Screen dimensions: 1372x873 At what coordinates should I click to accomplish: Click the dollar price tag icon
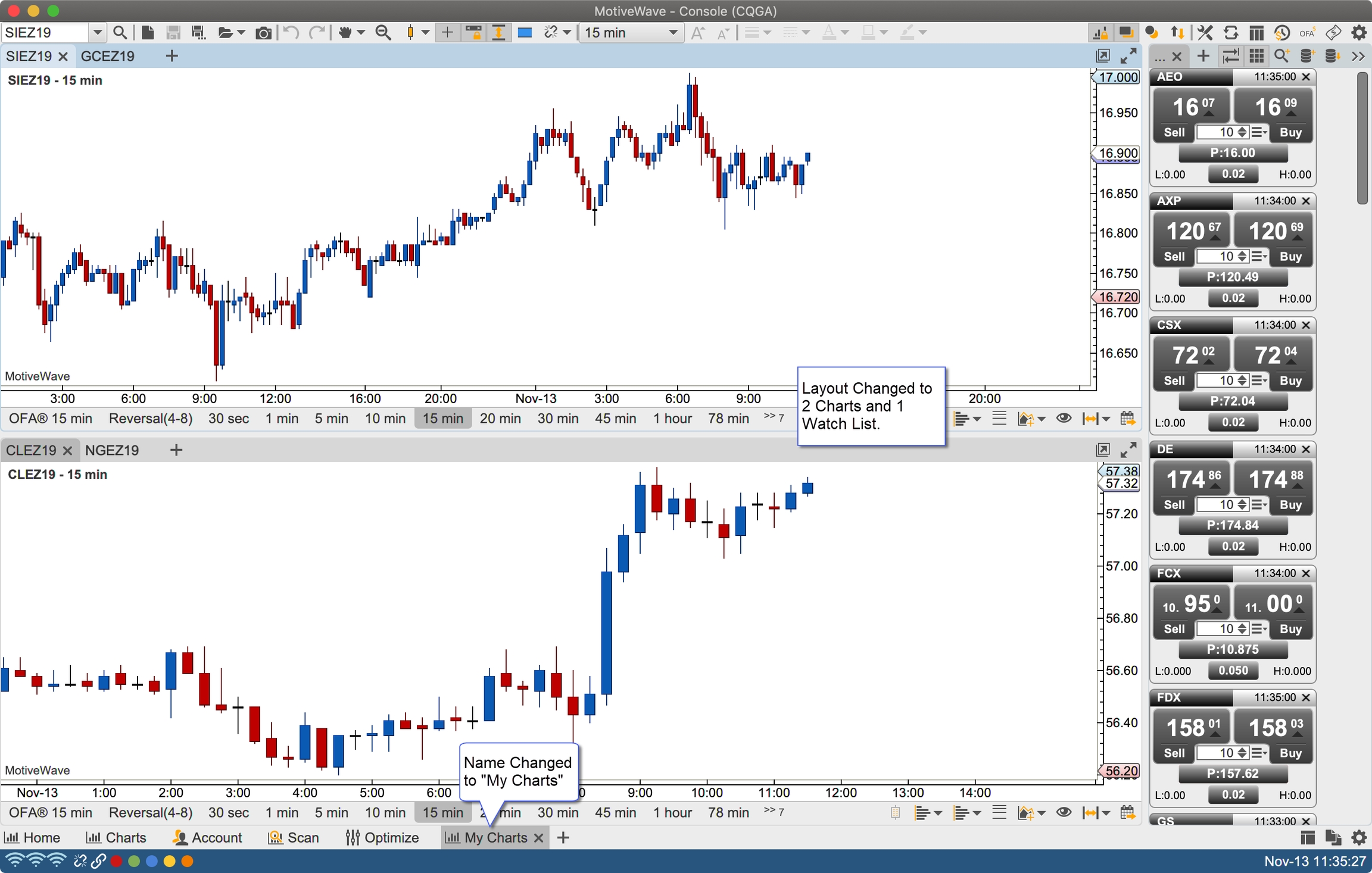(1333, 32)
